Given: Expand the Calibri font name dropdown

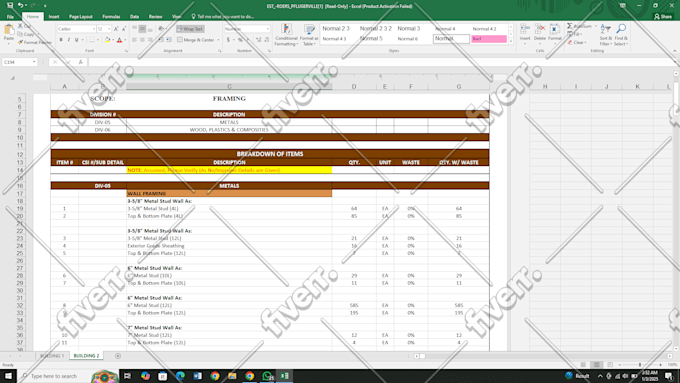Looking at the screenshot, I should pos(93,29).
